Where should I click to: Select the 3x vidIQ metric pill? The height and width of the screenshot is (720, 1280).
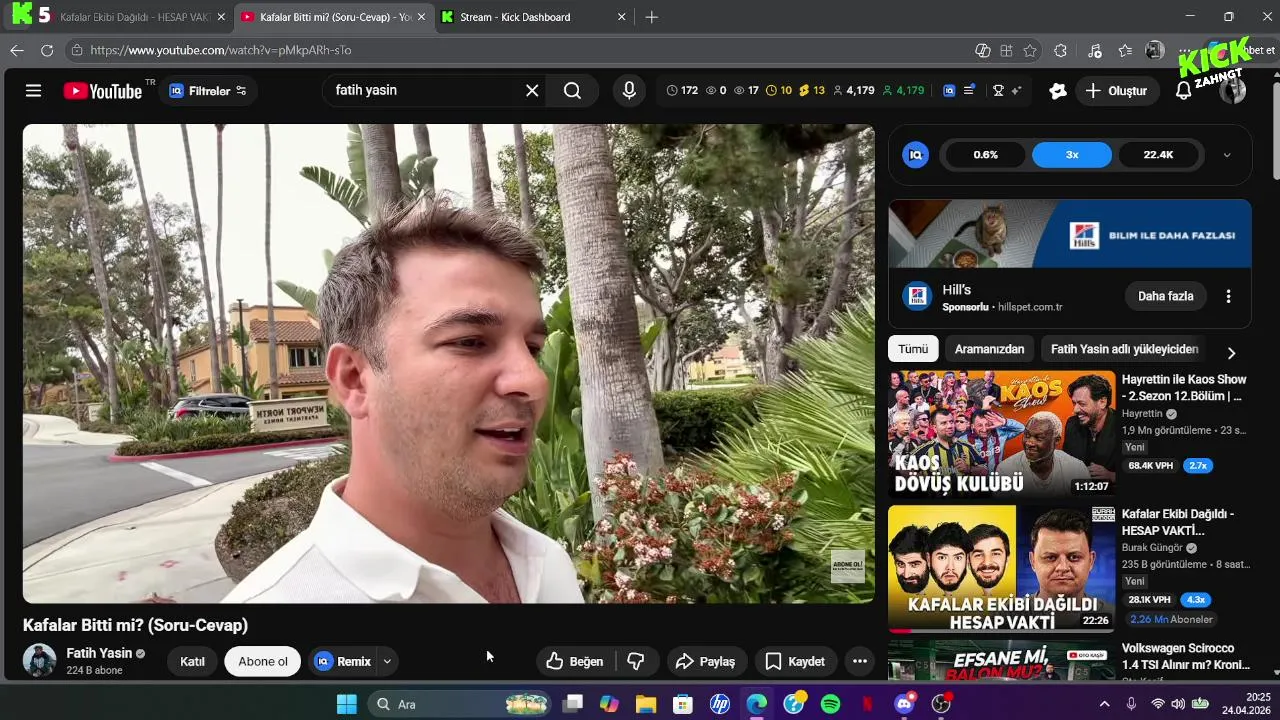coord(1072,155)
